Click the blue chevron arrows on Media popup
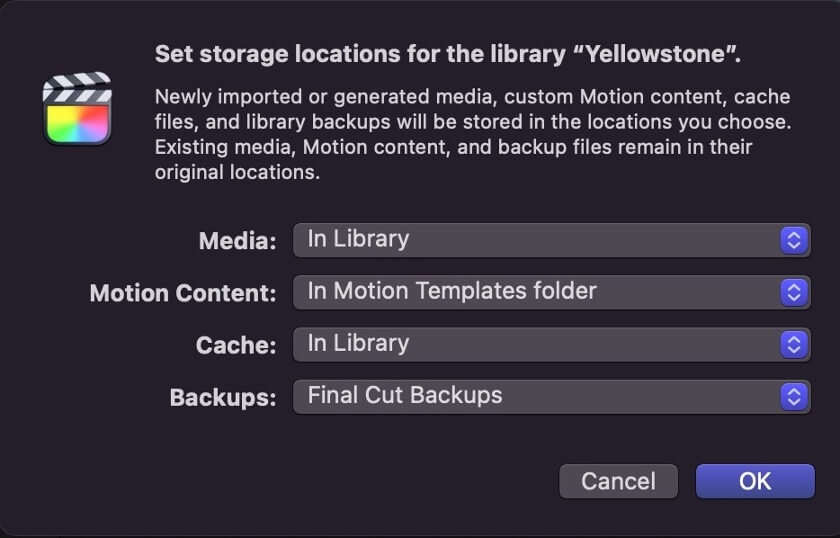The height and width of the screenshot is (538, 840). [x=794, y=240]
